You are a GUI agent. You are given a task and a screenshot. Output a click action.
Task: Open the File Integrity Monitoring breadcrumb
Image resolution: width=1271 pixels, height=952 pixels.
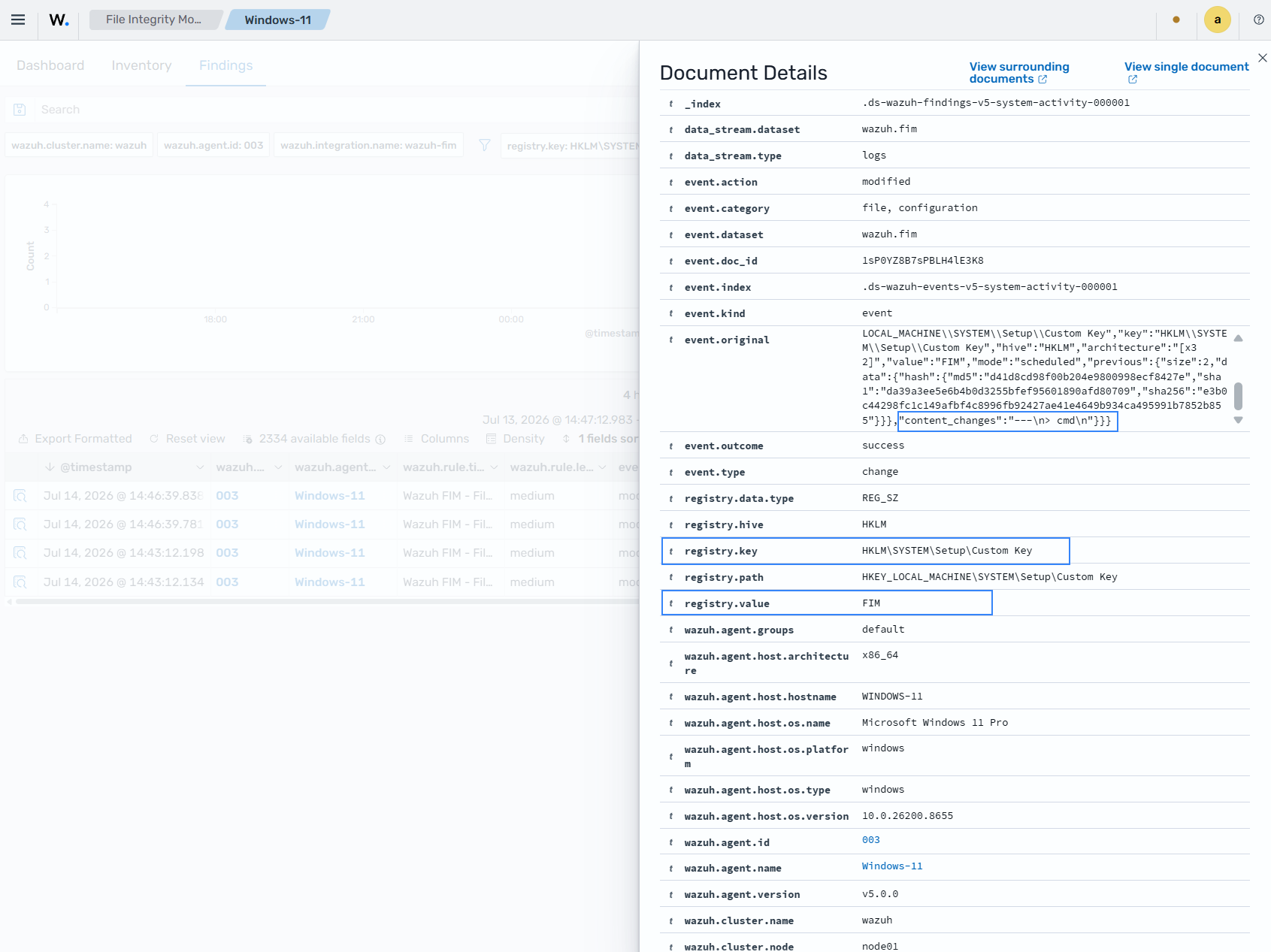point(153,20)
